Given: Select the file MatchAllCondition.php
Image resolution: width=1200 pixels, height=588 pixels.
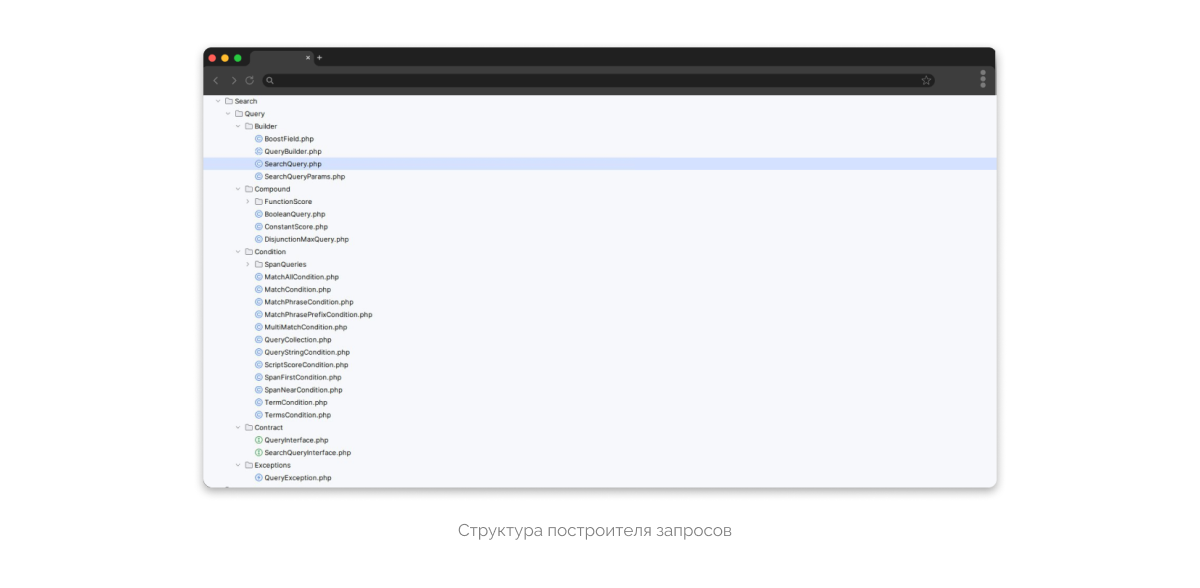Looking at the screenshot, I should (x=302, y=277).
